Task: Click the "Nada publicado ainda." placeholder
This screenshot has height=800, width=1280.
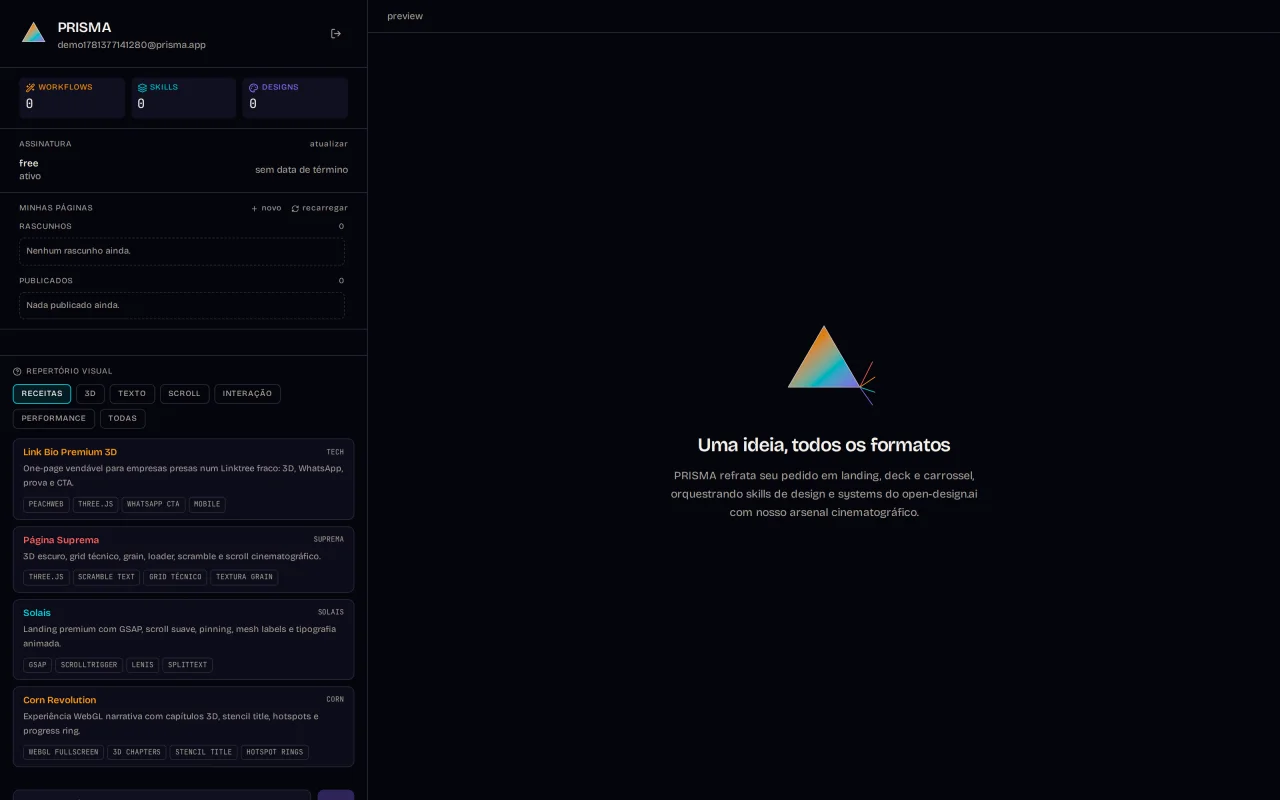Action: point(182,306)
